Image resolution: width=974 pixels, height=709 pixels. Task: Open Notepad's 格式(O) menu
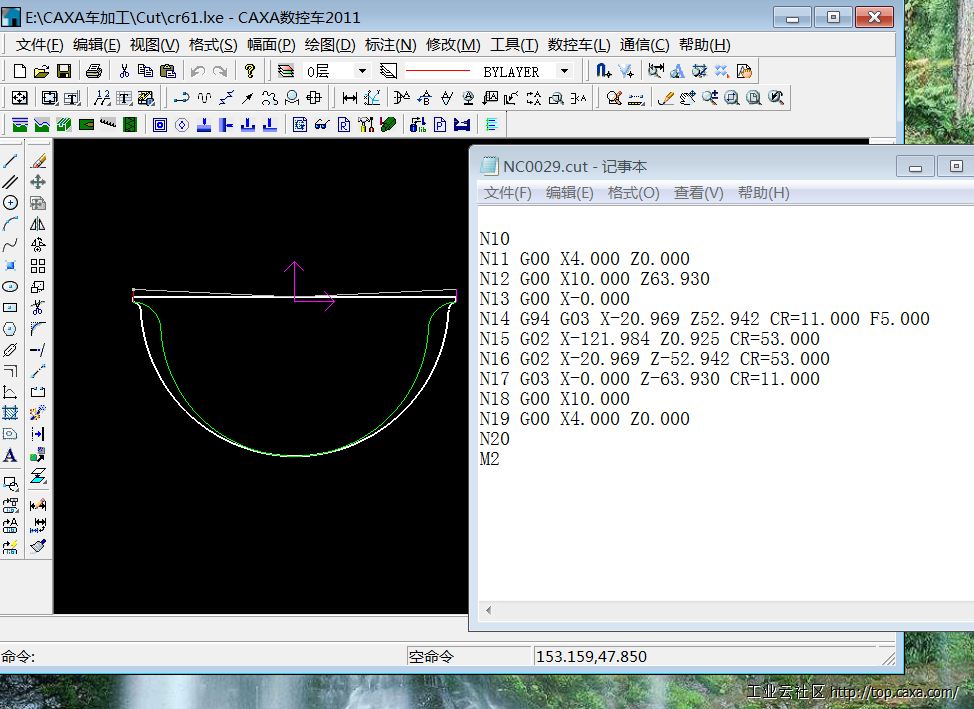(x=633, y=193)
